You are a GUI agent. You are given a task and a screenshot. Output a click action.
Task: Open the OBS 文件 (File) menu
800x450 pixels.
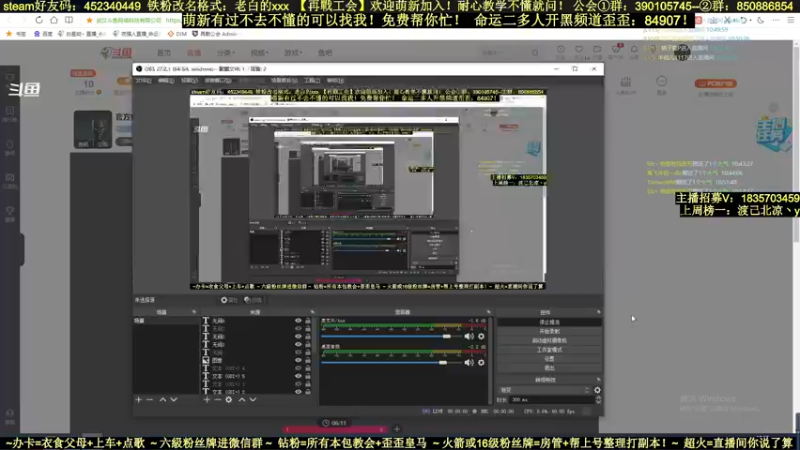[143, 81]
